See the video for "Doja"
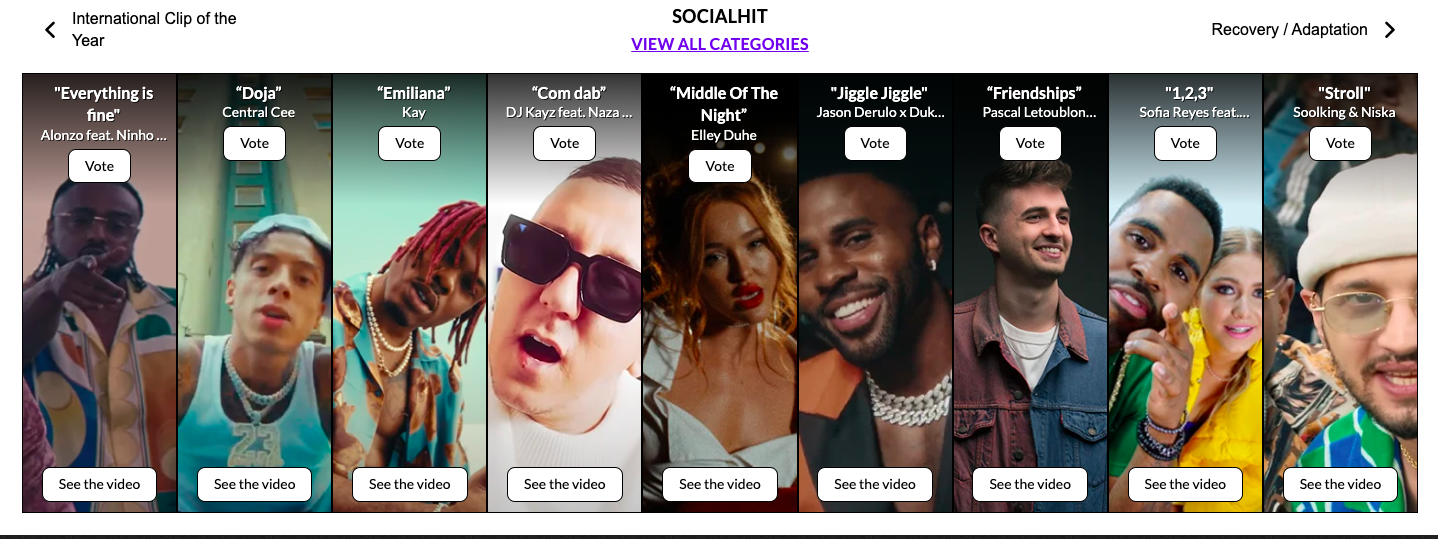This screenshot has width=1438, height=539. tap(254, 484)
